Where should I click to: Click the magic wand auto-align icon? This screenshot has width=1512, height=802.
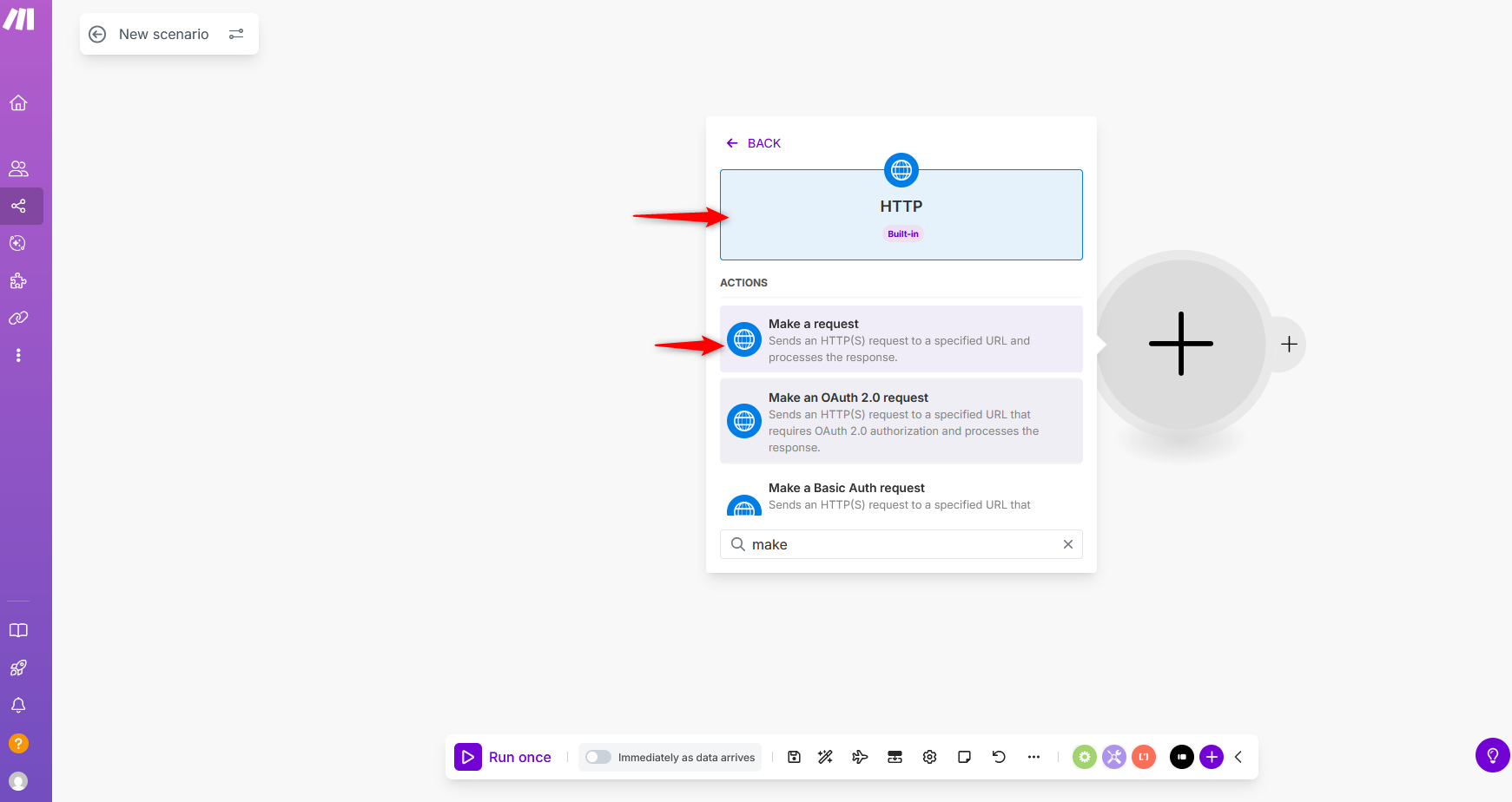[x=825, y=757]
